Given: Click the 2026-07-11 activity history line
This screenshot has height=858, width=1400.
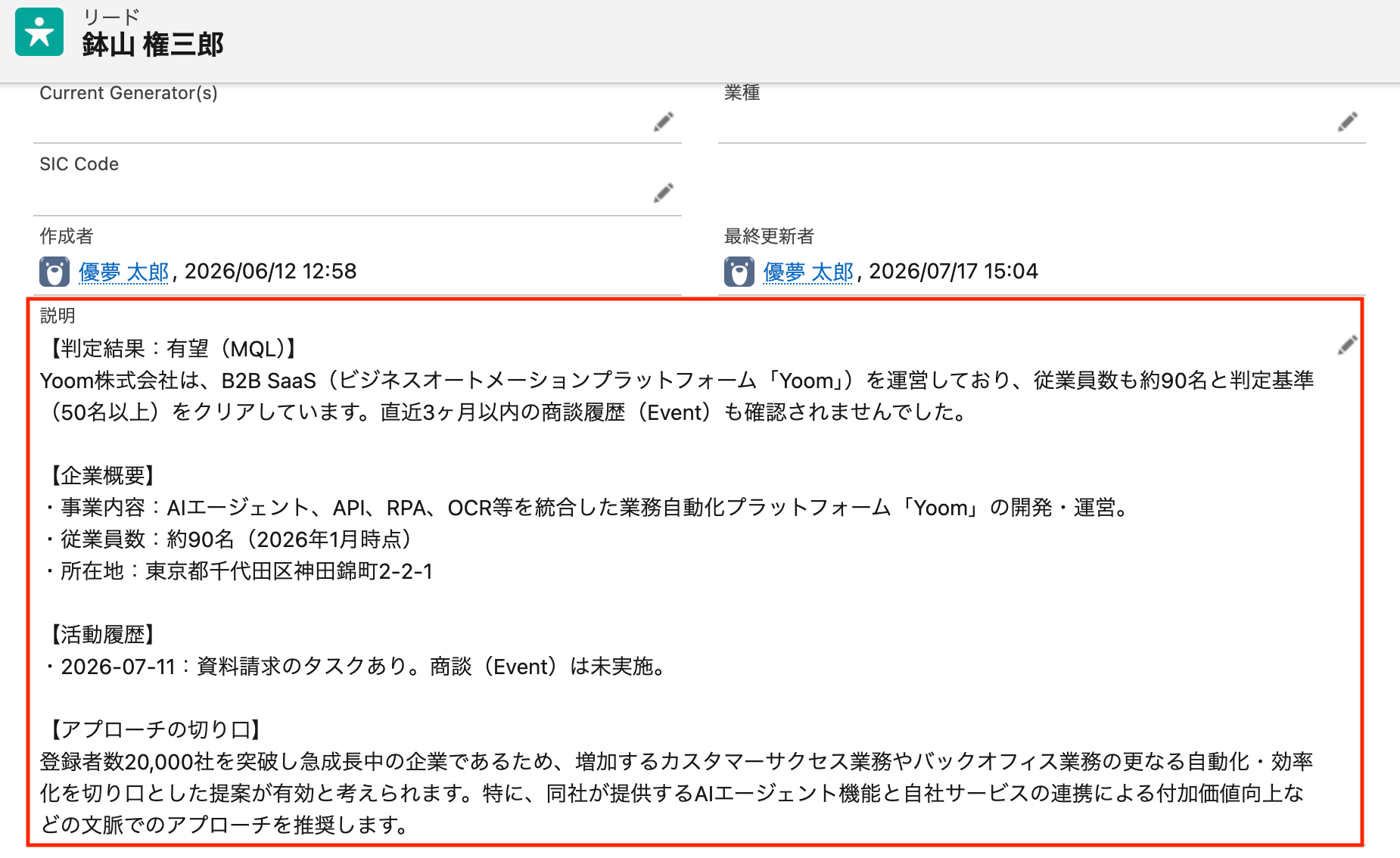Looking at the screenshot, I should click(x=356, y=667).
